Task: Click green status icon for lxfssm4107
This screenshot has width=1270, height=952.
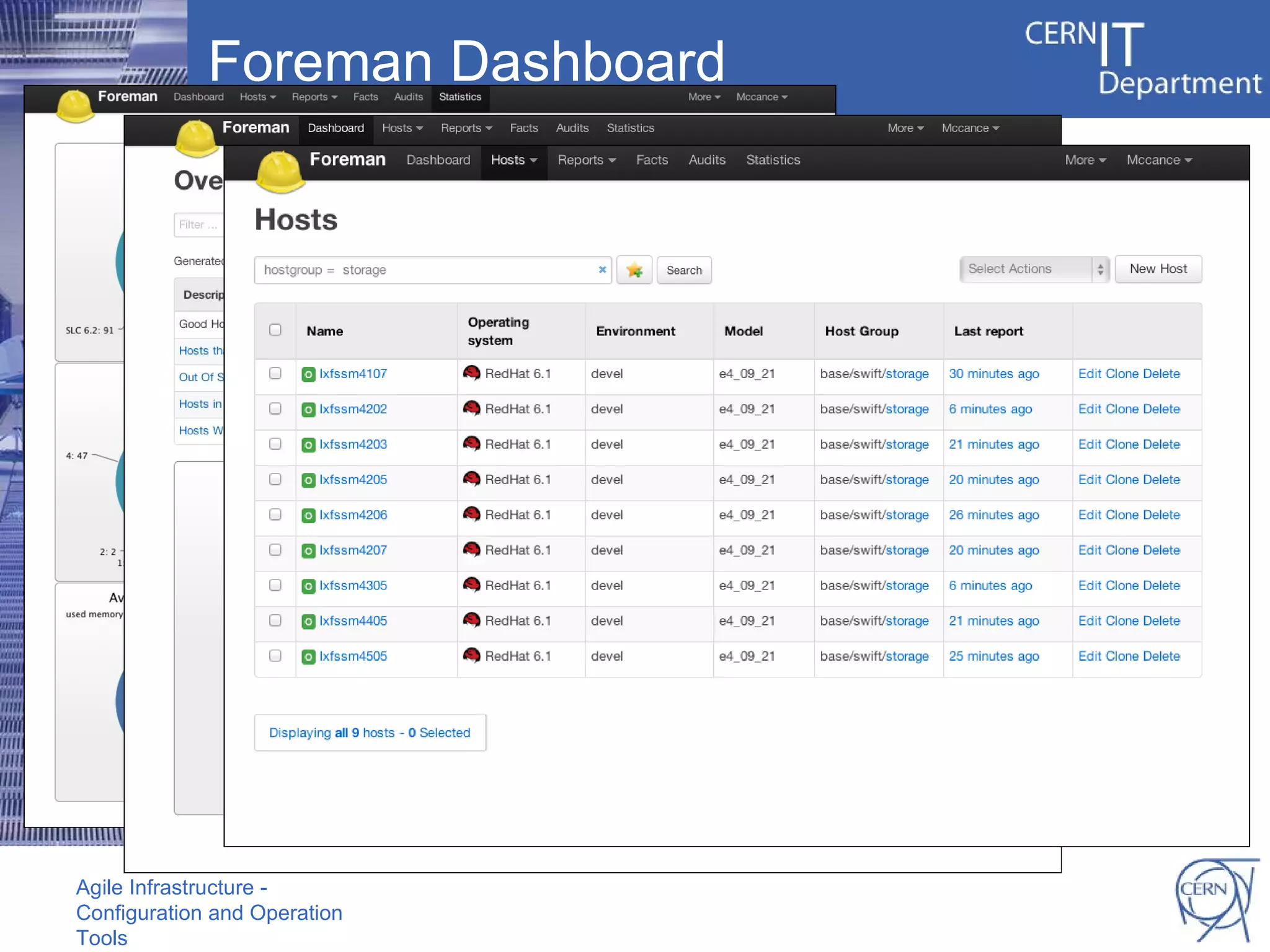Action: click(x=308, y=374)
